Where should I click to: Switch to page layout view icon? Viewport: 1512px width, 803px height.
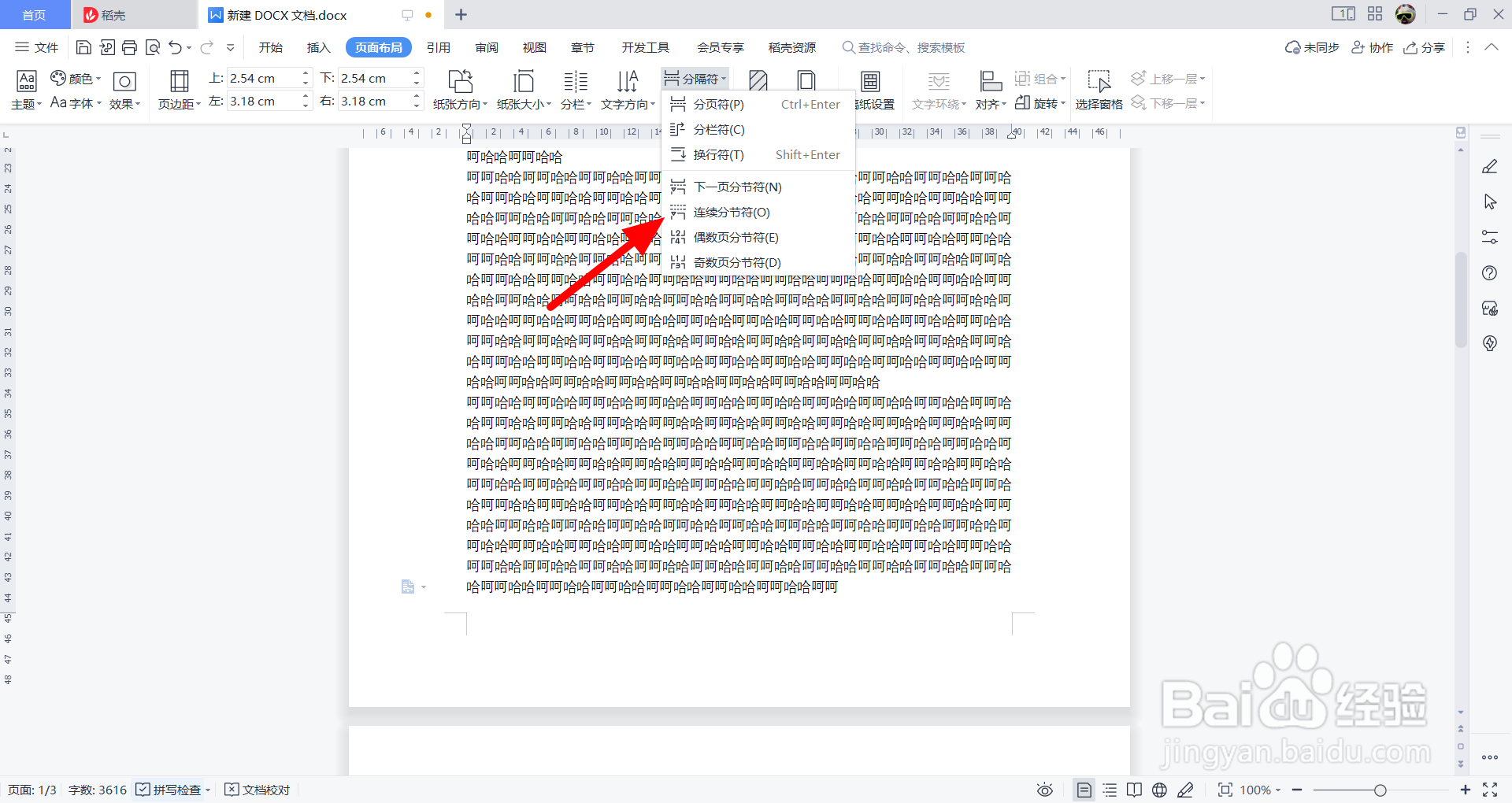[1084, 790]
